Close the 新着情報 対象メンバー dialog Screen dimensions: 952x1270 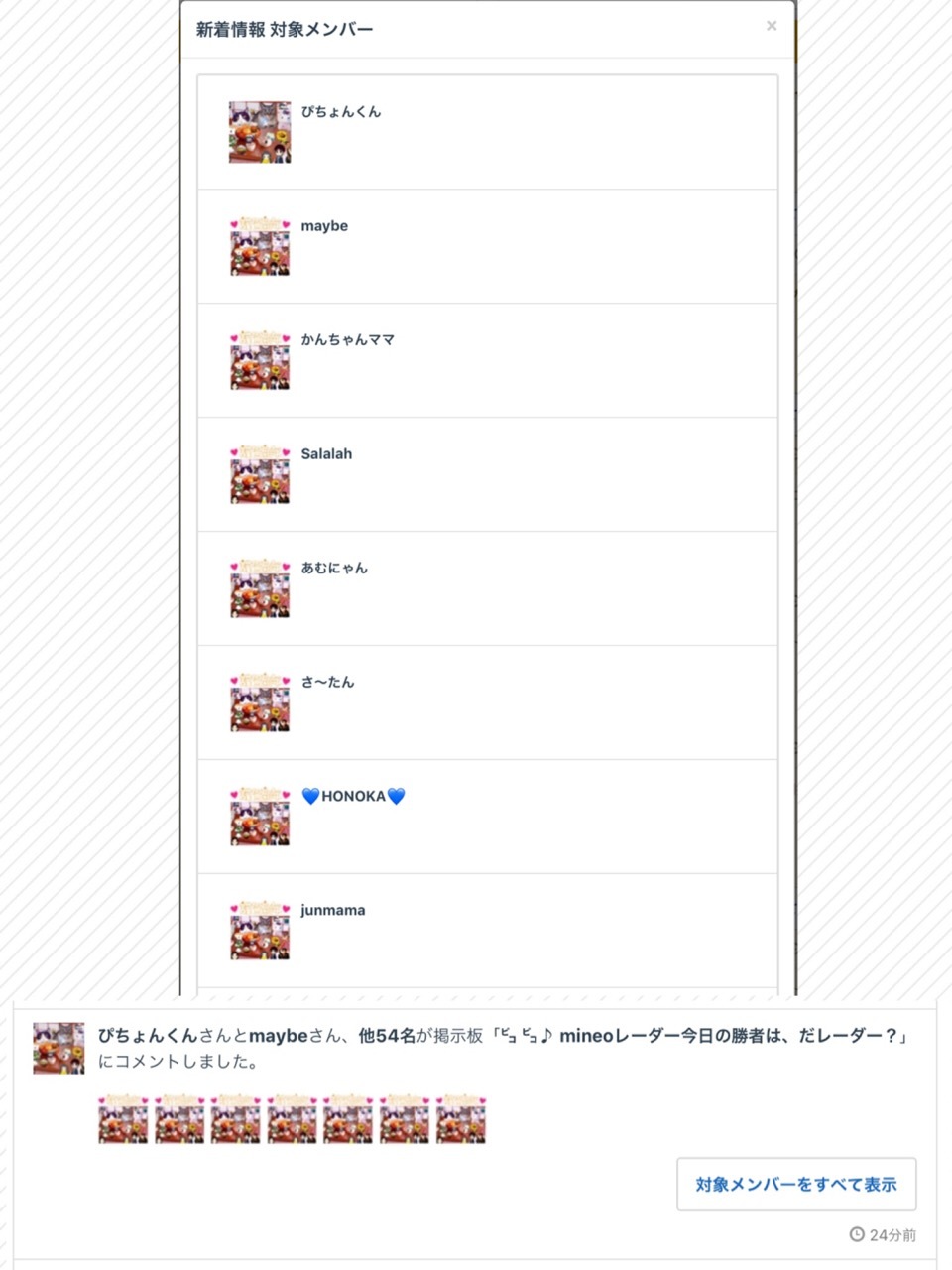pyautogui.click(x=772, y=26)
